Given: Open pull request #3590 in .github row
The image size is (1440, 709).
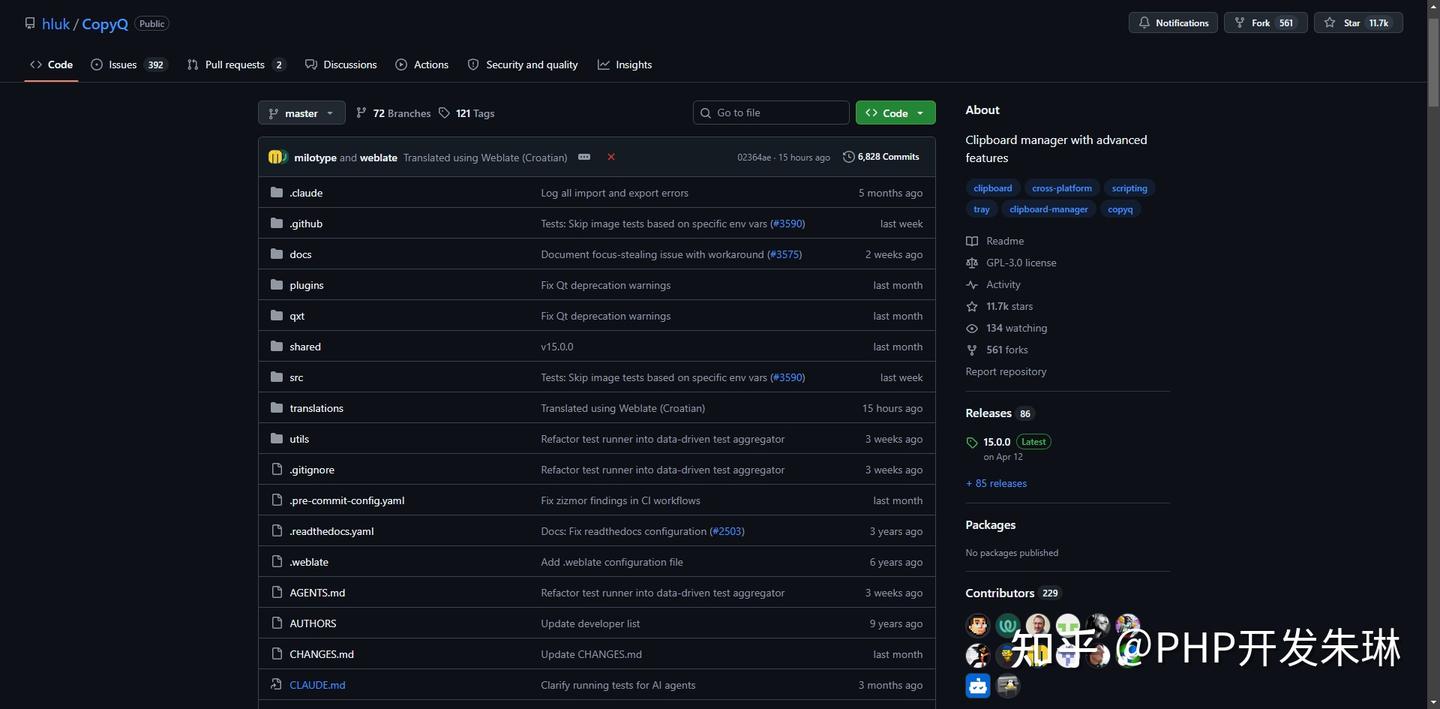Looking at the screenshot, I should point(787,224).
